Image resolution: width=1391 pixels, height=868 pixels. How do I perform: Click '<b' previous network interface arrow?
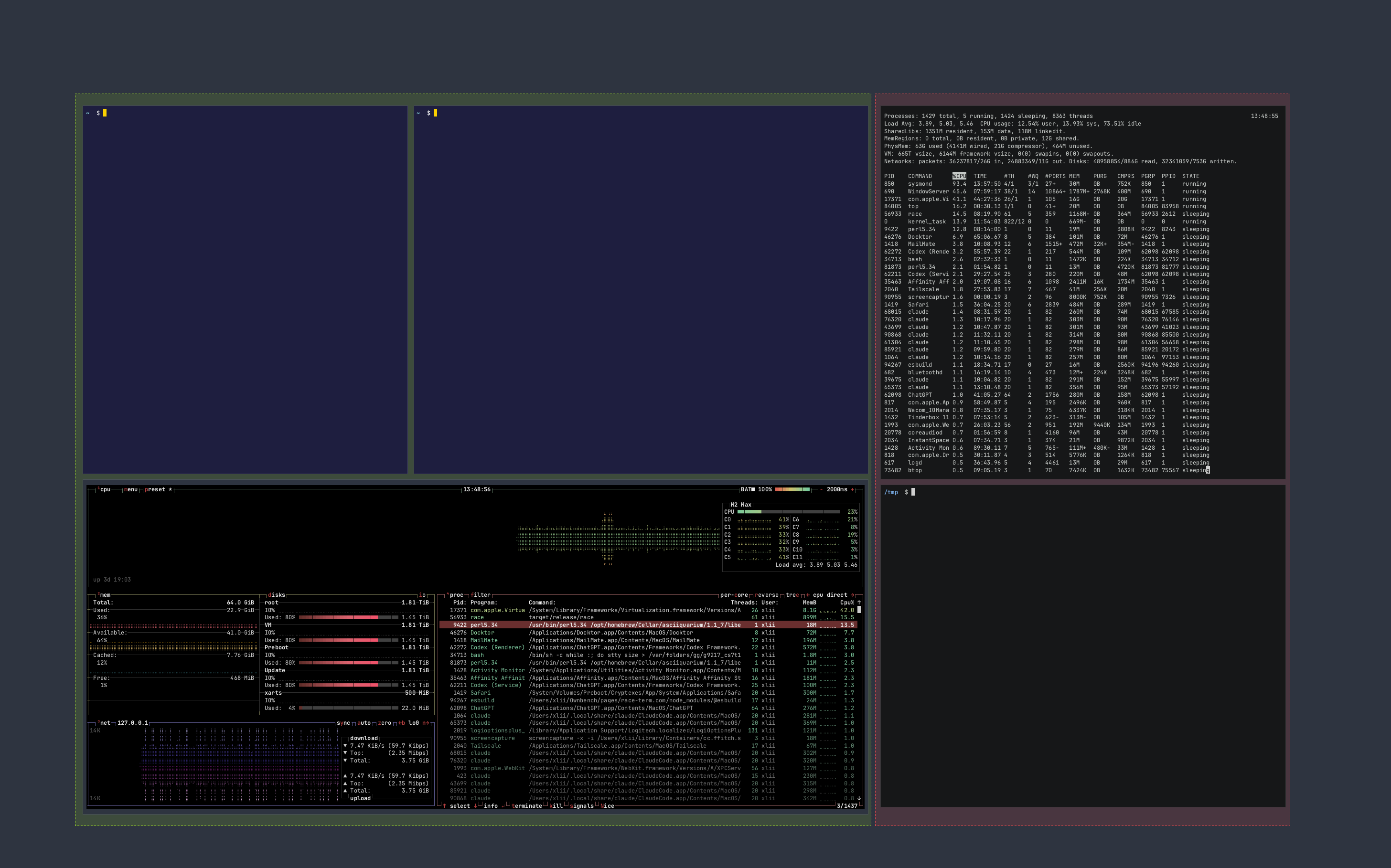[x=401, y=723]
